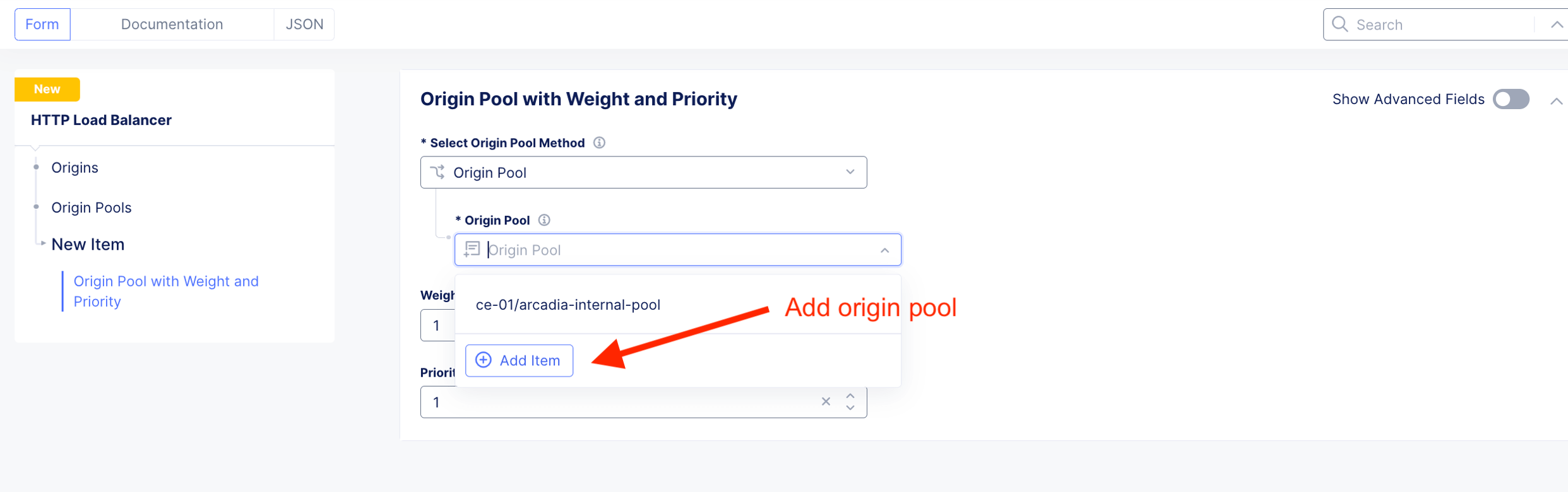This screenshot has height=492, width=1568.
Task: Switch to the JSON tab
Action: click(x=304, y=25)
